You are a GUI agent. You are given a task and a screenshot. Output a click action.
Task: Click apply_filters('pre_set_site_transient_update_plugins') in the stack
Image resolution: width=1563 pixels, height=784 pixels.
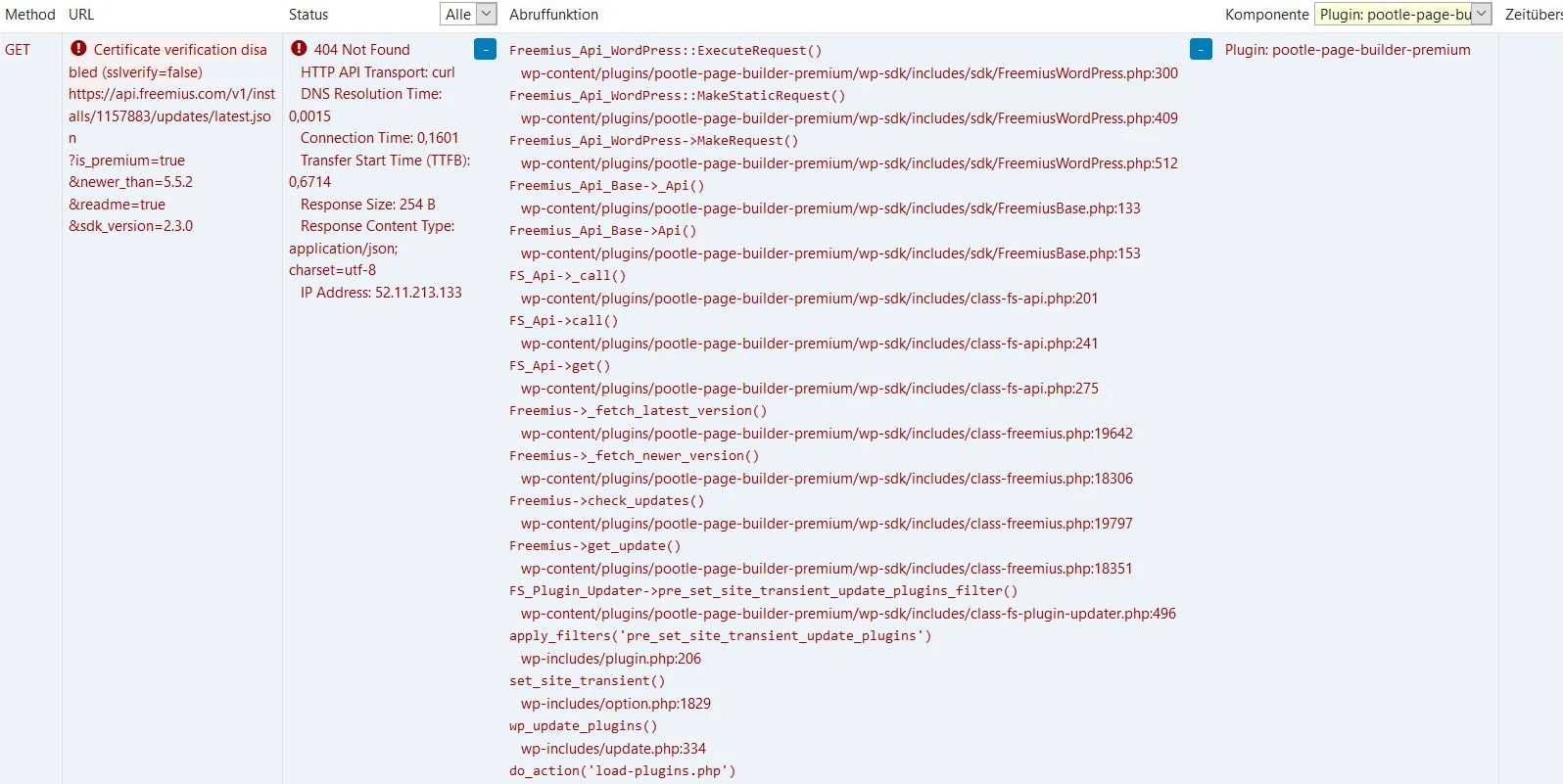coord(721,636)
